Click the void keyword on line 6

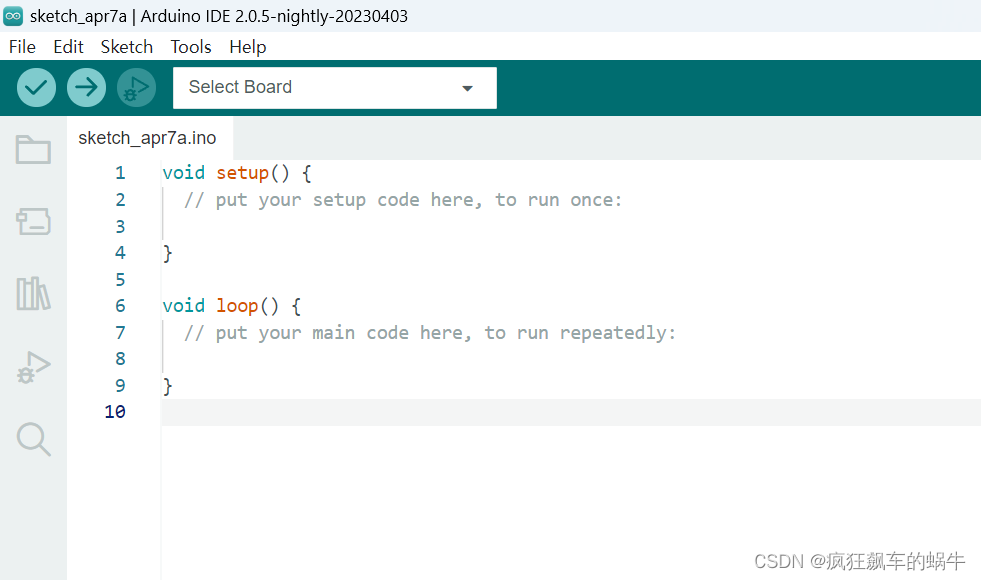[183, 305]
